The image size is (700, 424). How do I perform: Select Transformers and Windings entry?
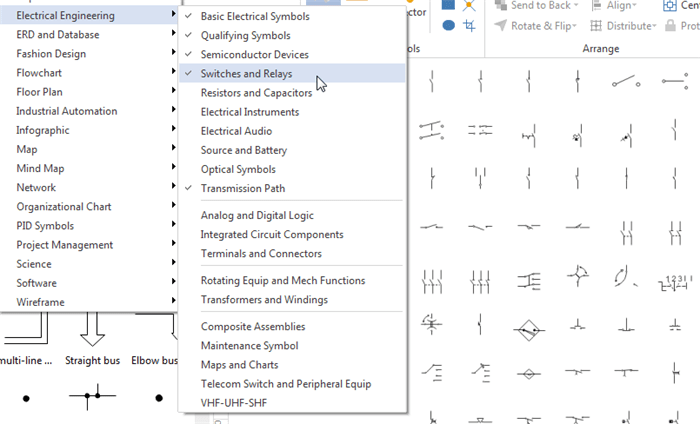(x=264, y=300)
